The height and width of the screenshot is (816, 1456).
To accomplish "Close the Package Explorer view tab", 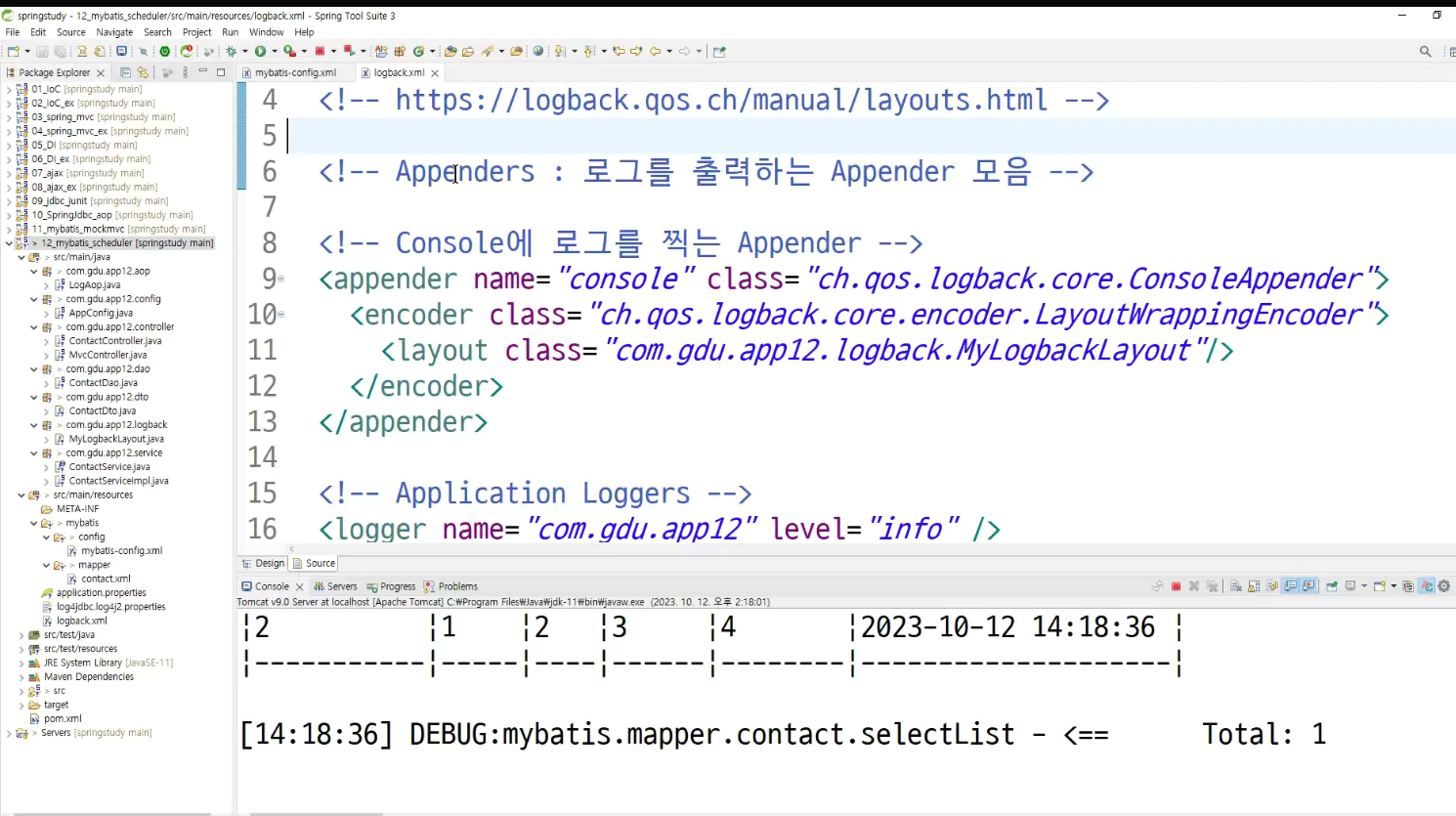I will tap(101, 73).
